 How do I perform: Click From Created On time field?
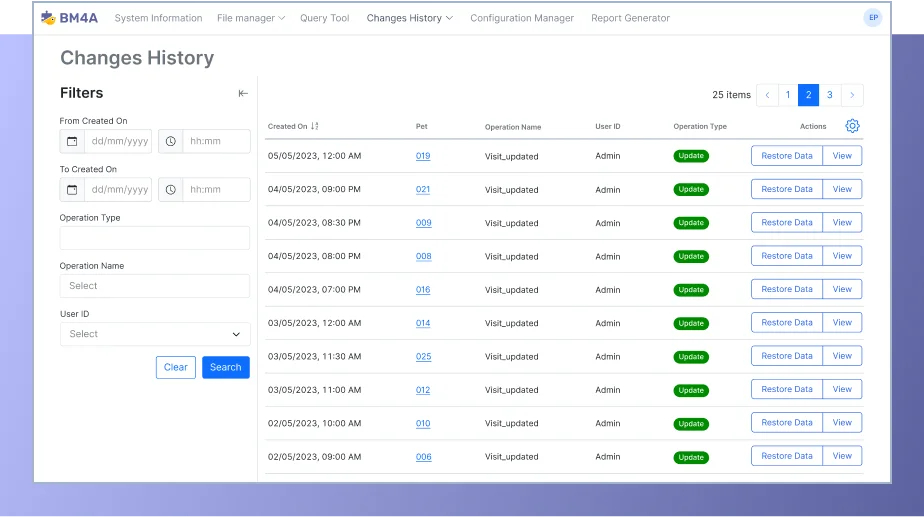tap(216, 141)
